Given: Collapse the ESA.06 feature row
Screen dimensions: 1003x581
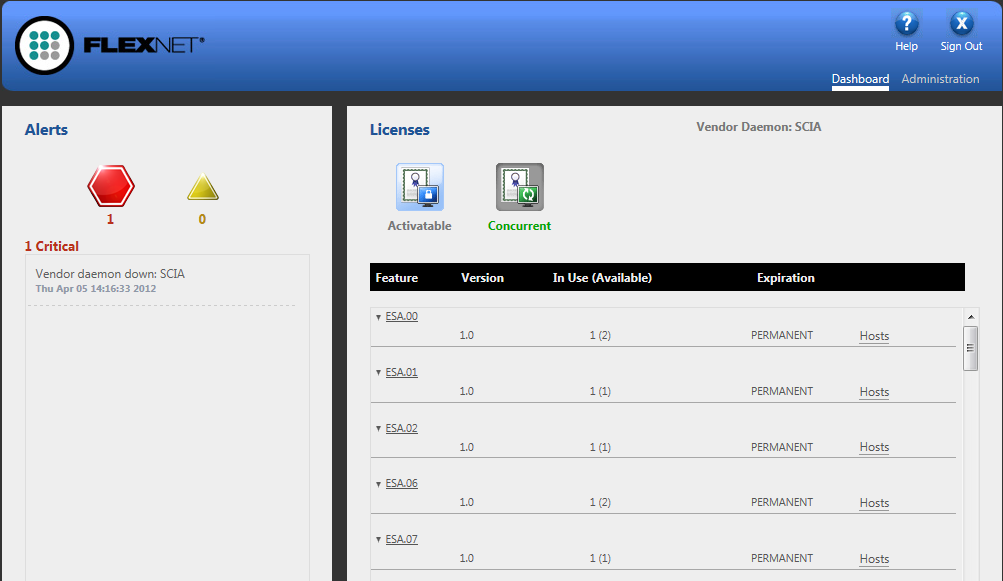Looking at the screenshot, I should pyautogui.click(x=379, y=484).
